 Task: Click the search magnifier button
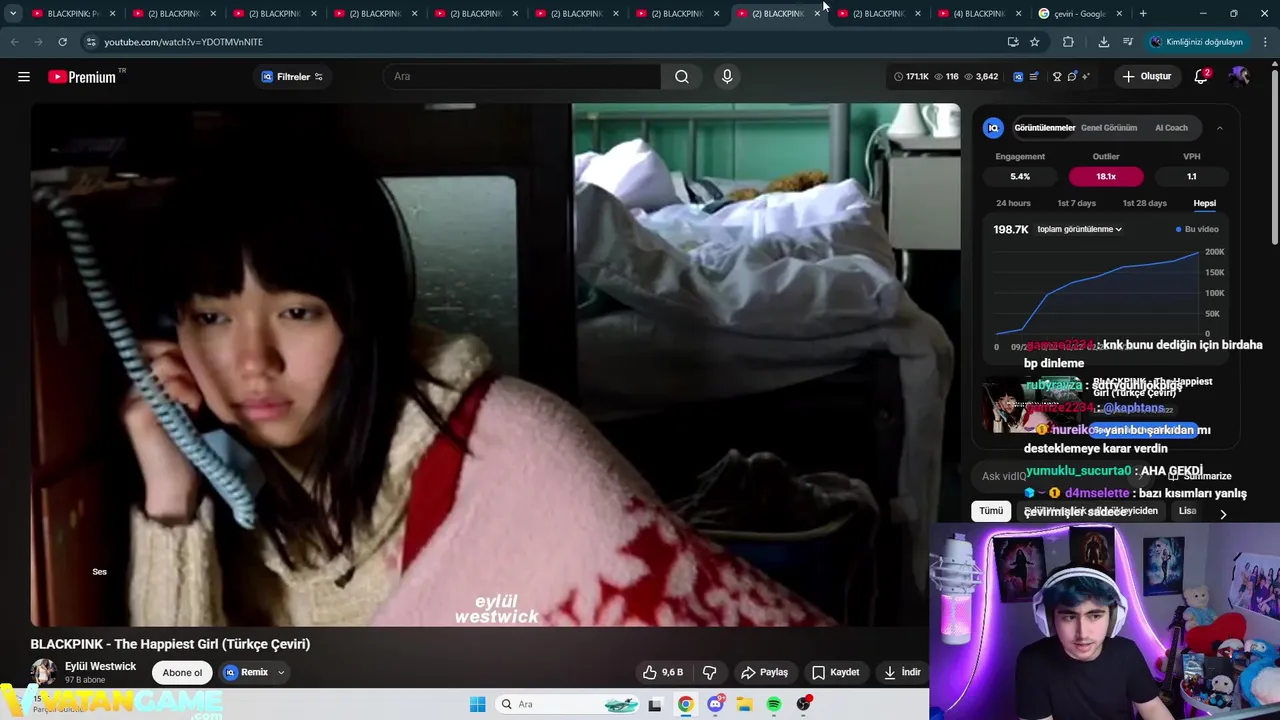[682, 77]
